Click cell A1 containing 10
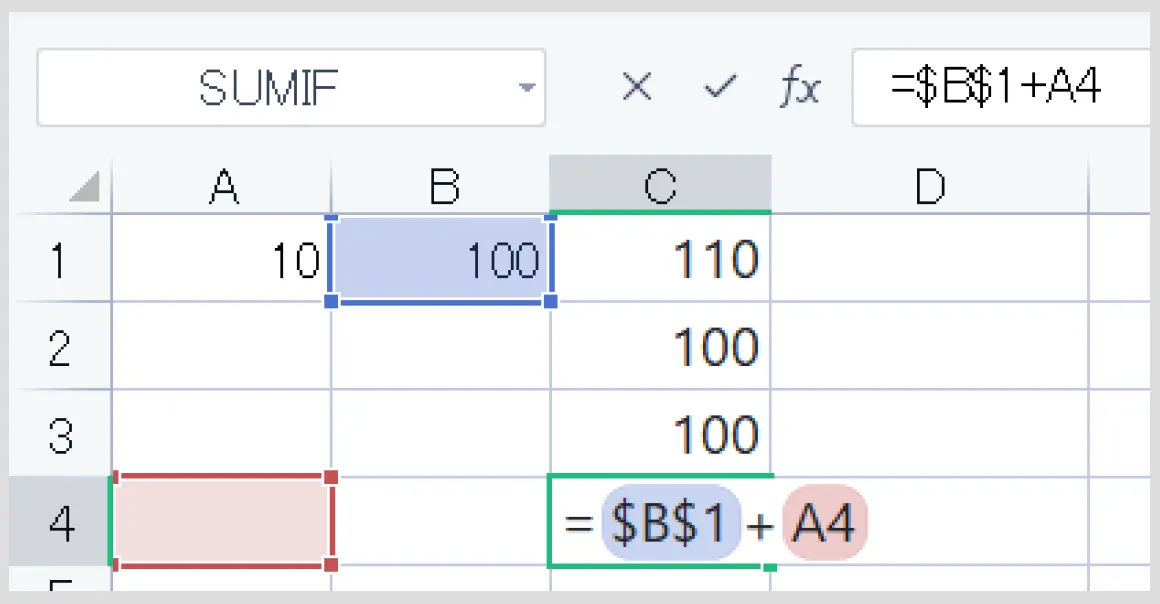Screen dimensions: 1160x604 pyautogui.click(x=222, y=258)
